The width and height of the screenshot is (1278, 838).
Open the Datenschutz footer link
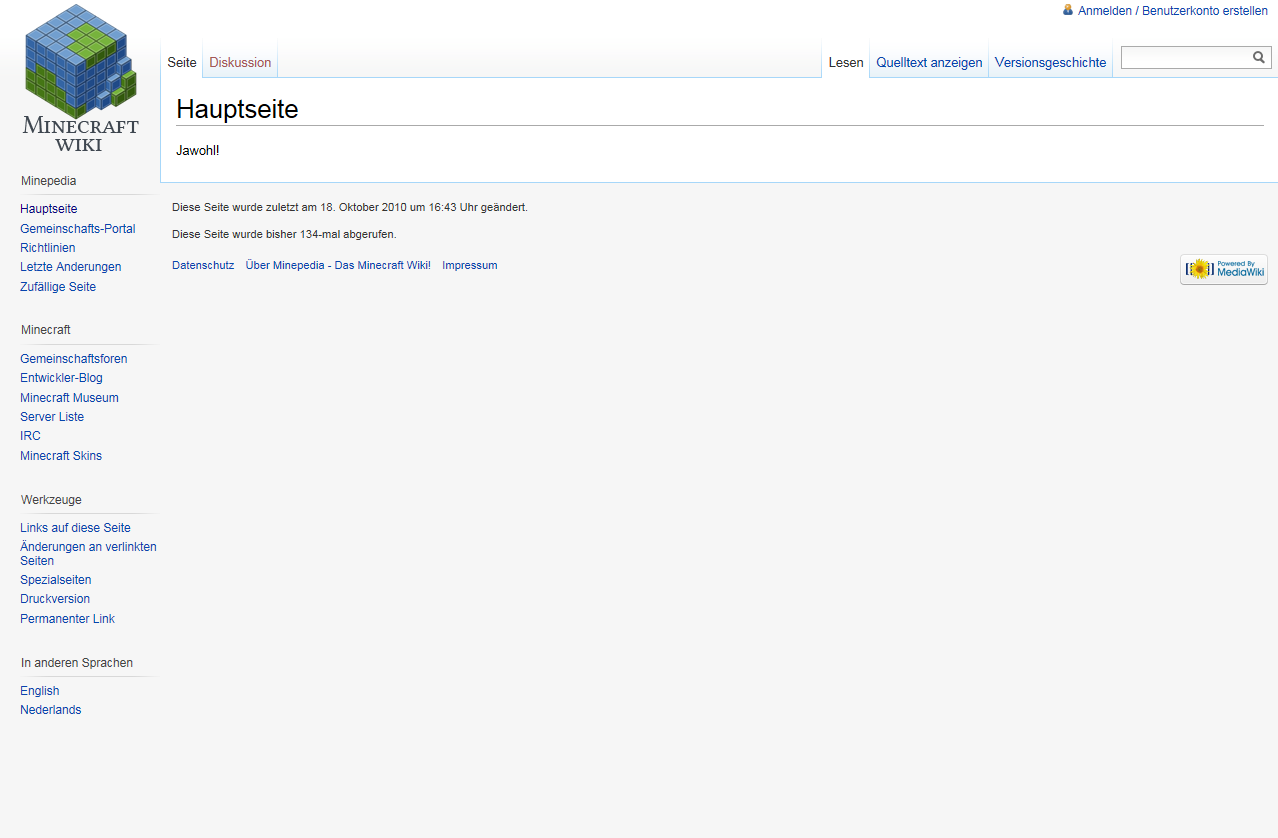203,265
